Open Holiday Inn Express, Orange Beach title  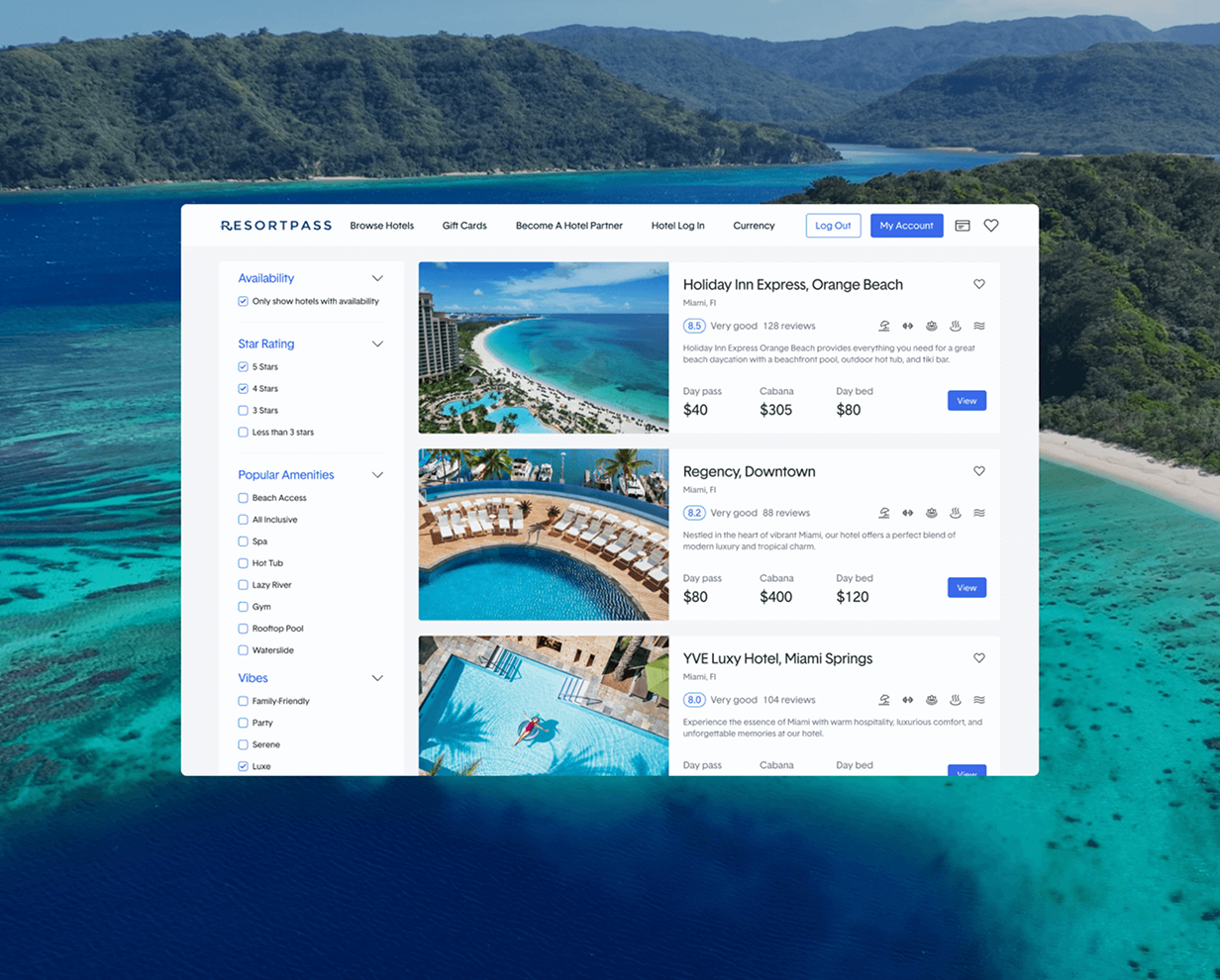point(793,284)
